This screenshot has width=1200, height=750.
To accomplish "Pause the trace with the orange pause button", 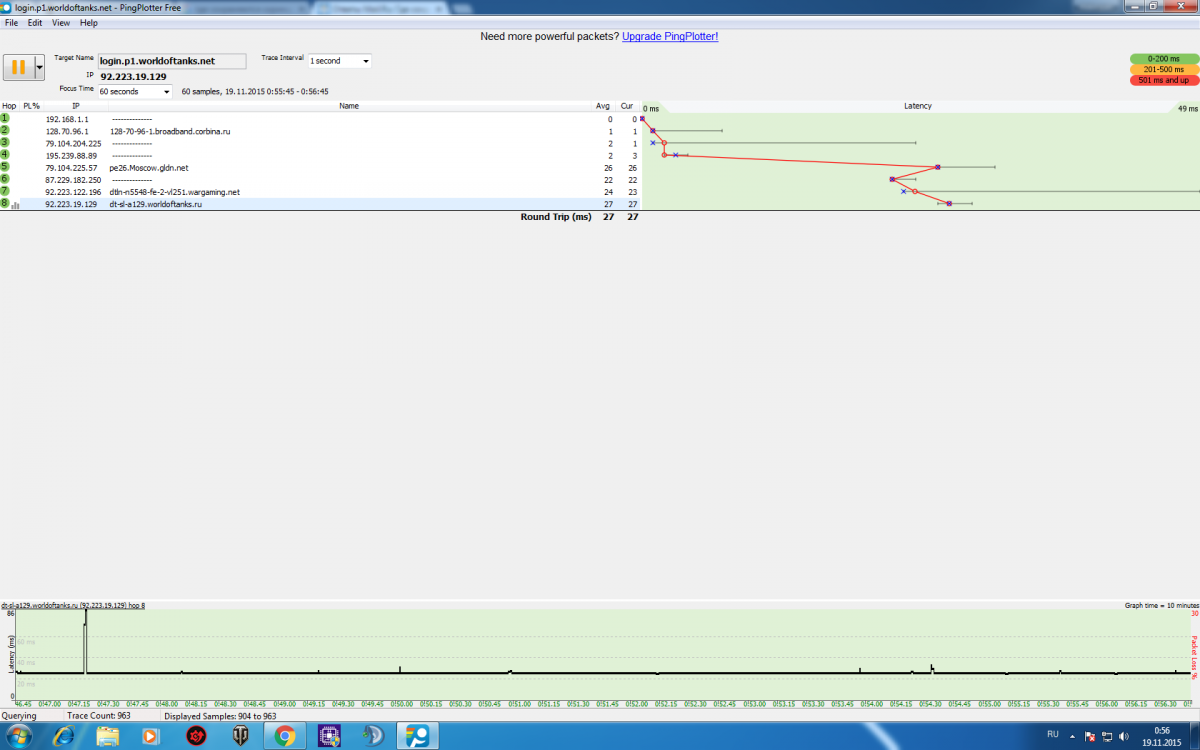I will pos(18,67).
